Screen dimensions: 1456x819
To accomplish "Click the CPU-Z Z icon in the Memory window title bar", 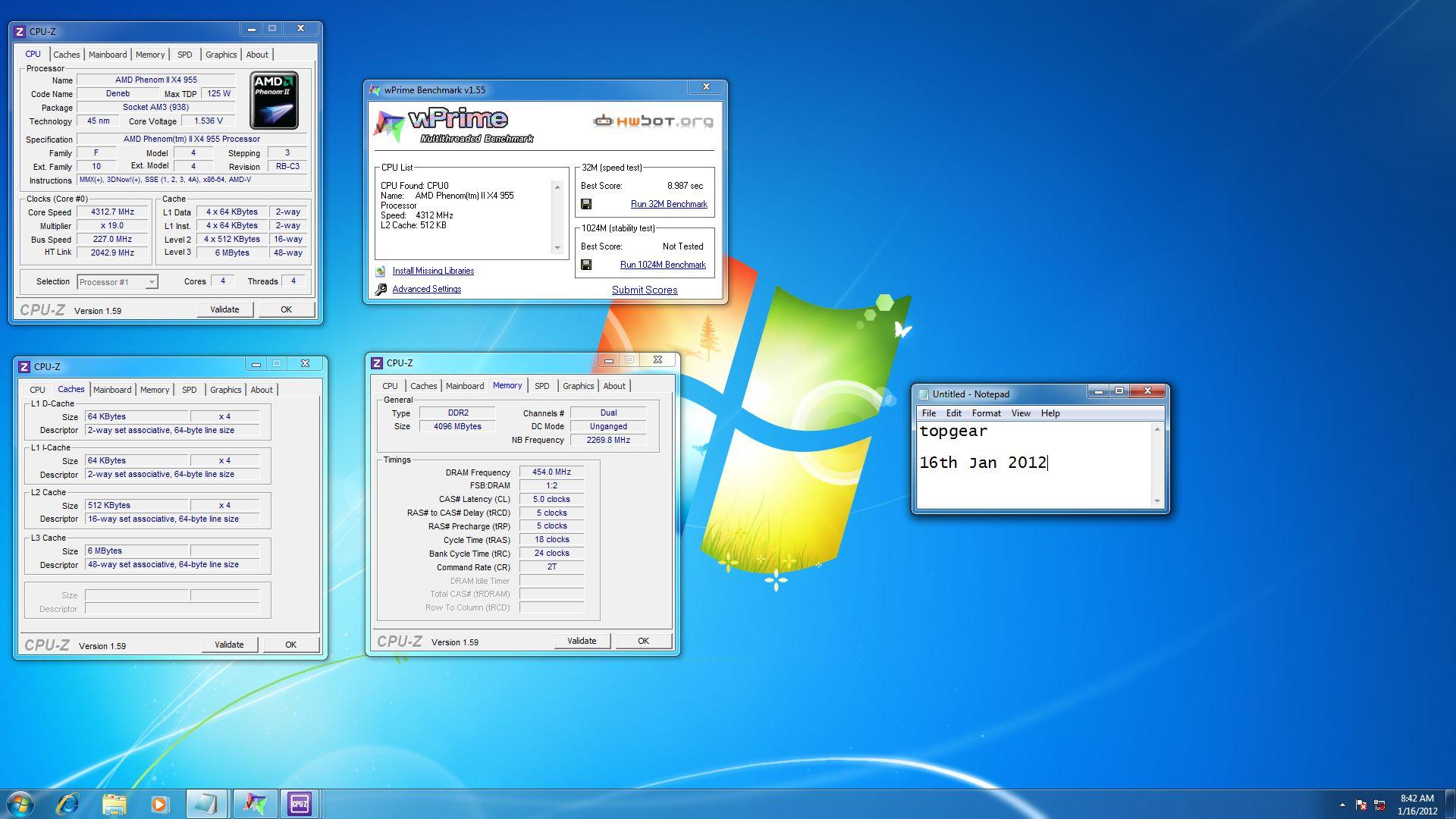I will click(377, 362).
